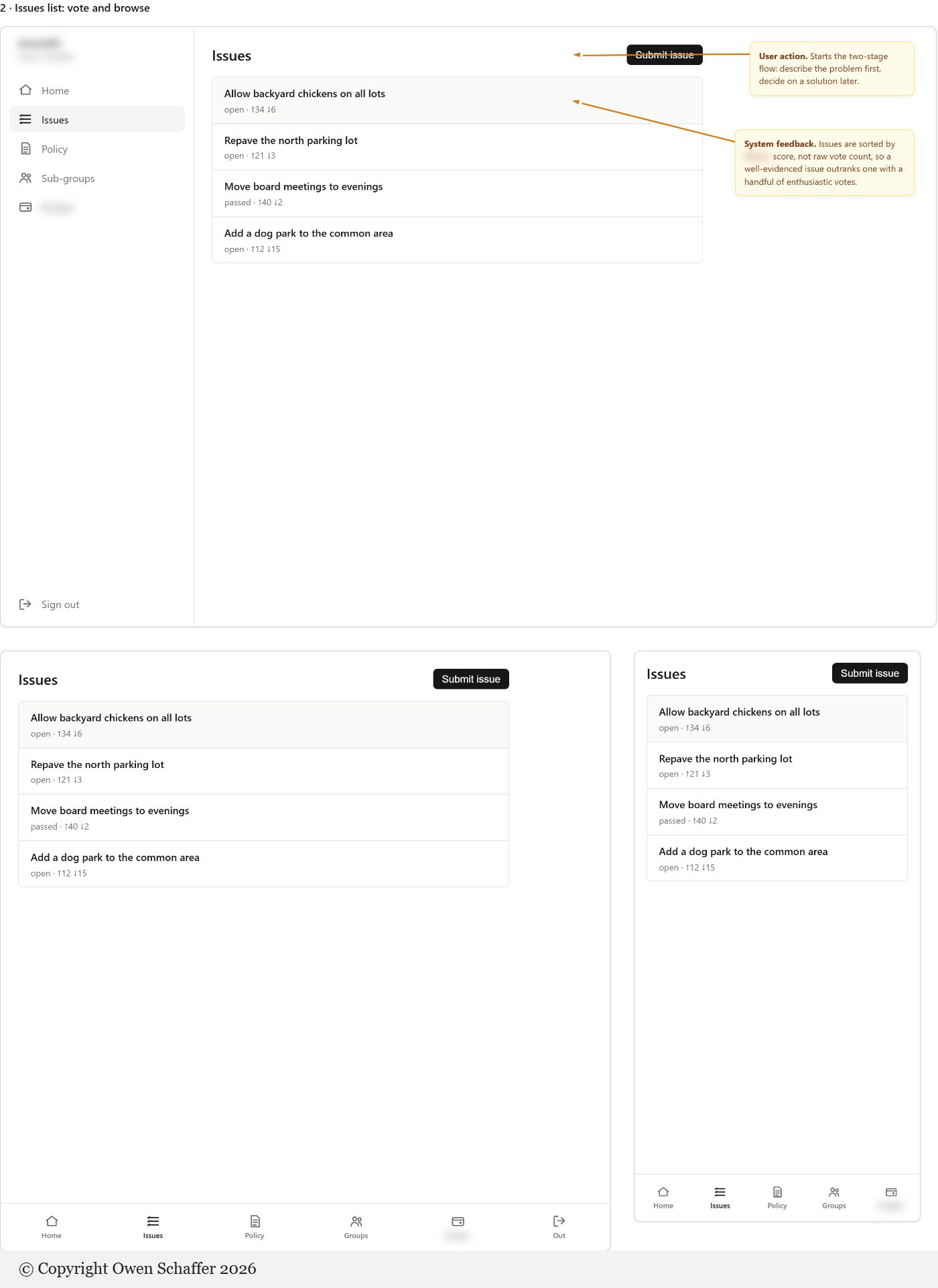Click Submit issue in the phone mockup
The width and height of the screenshot is (938, 1288).
tap(870, 673)
